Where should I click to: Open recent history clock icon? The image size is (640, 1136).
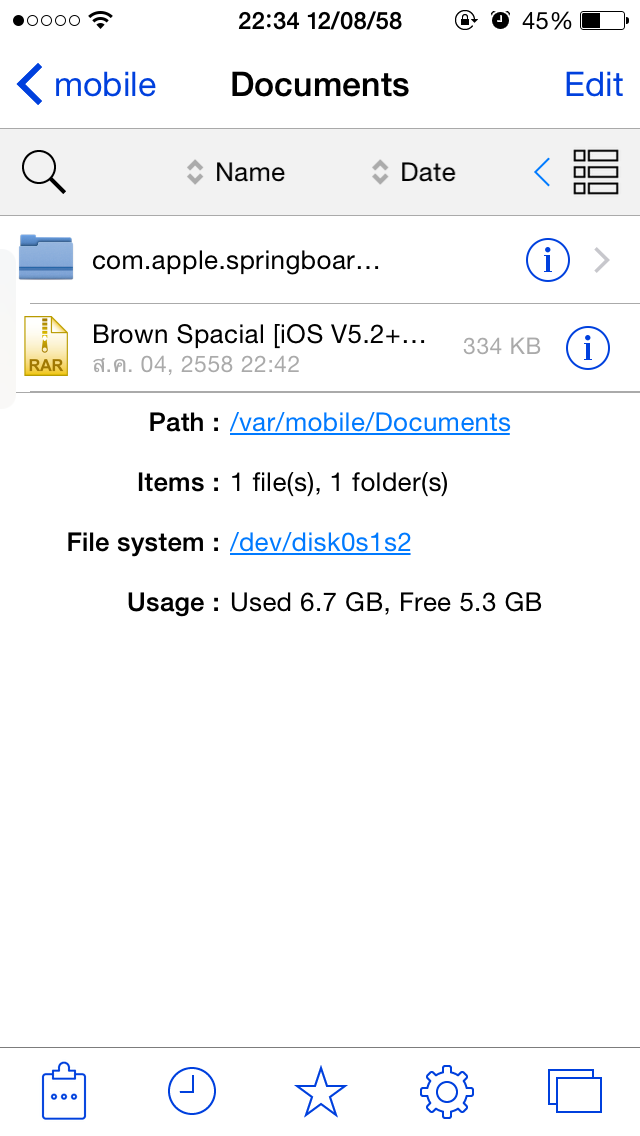tap(191, 1091)
